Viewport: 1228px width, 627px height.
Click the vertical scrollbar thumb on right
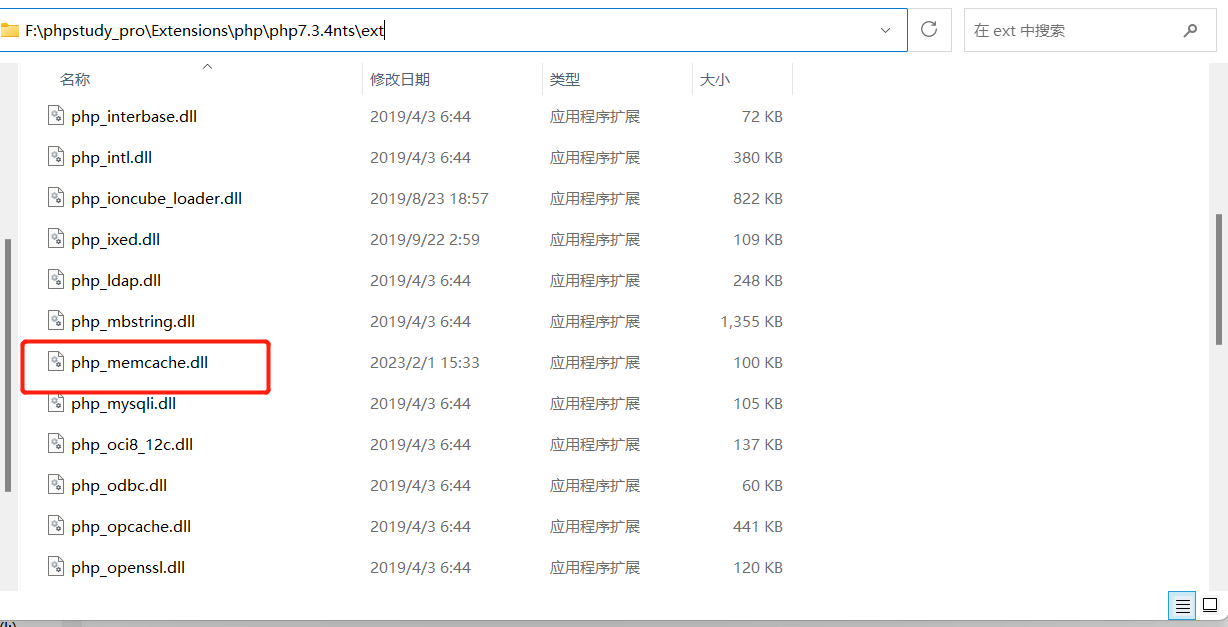coord(1218,280)
